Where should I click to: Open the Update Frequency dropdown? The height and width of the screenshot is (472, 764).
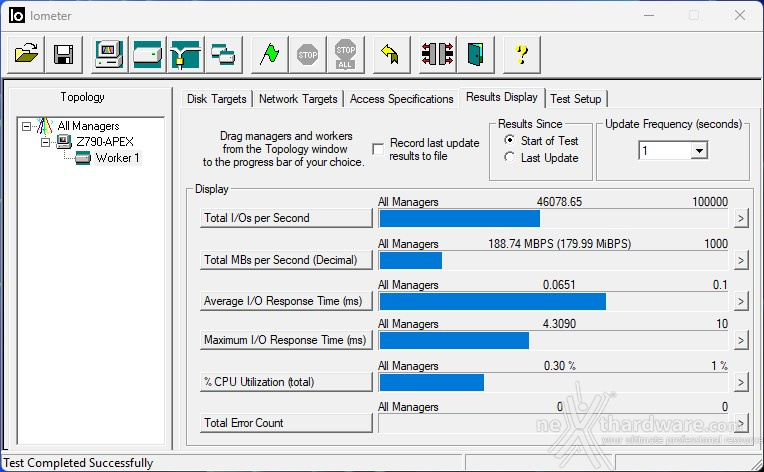click(x=699, y=151)
